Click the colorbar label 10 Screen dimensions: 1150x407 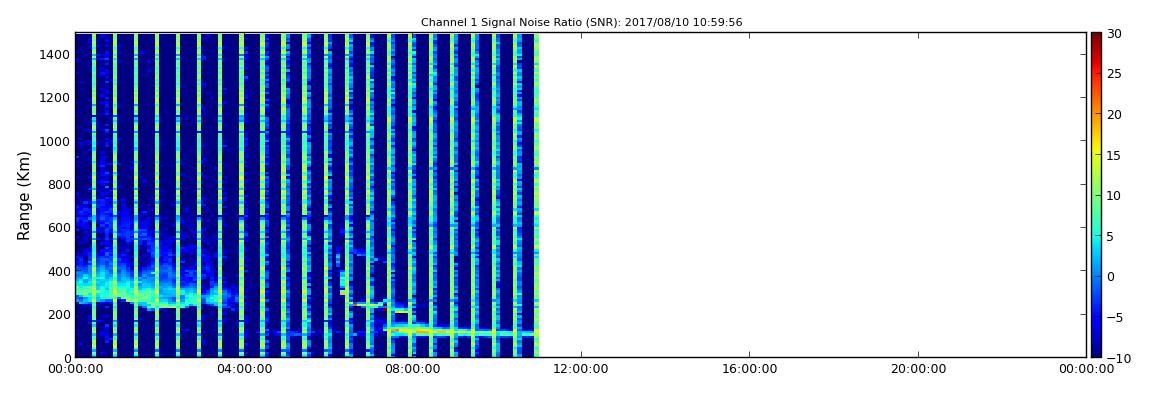(x=1115, y=195)
